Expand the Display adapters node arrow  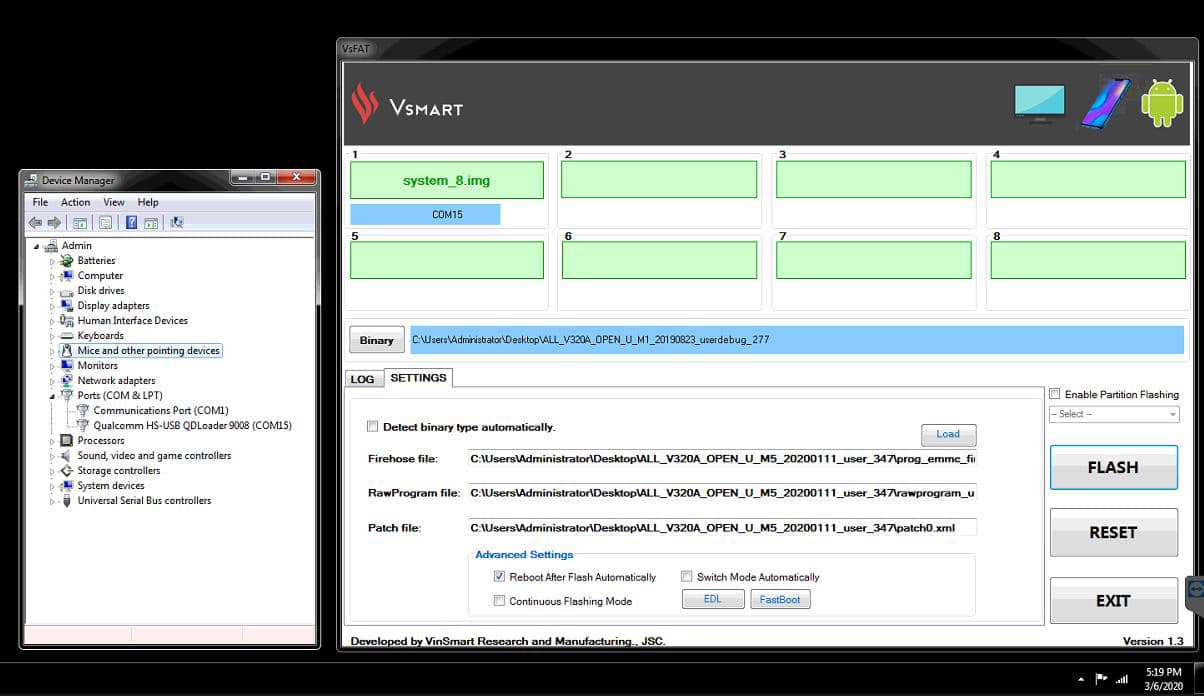click(x=53, y=306)
